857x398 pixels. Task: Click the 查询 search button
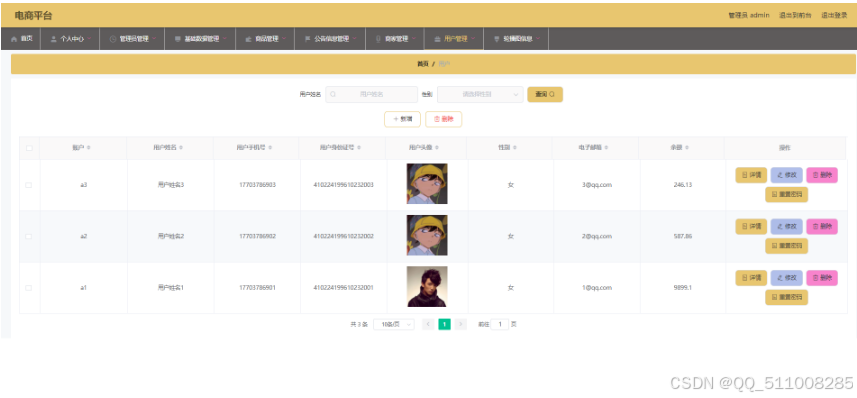[x=545, y=95]
